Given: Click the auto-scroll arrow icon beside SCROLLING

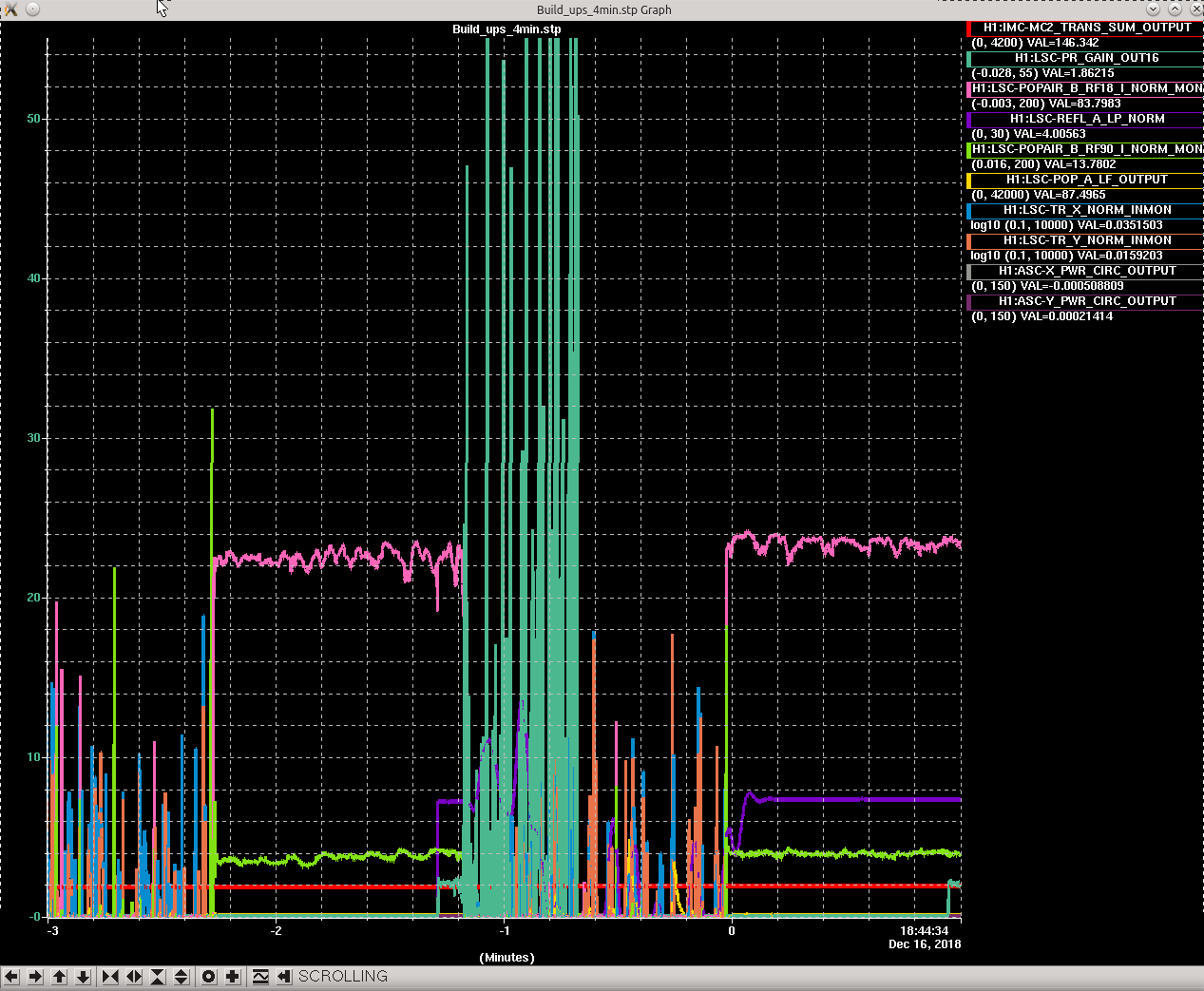Looking at the screenshot, I should click(284, 977).
